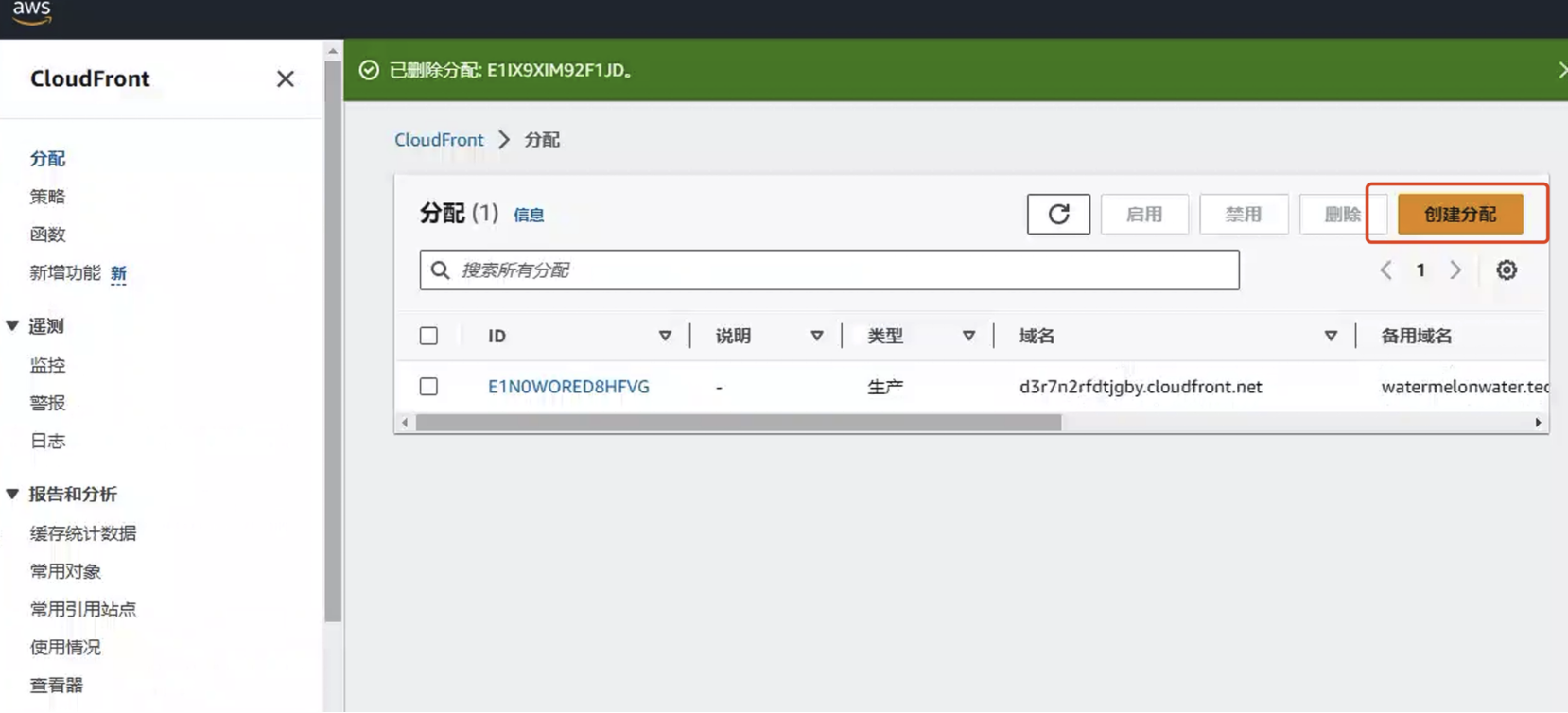
Task: Open 查看器 report
Action: 57,685
